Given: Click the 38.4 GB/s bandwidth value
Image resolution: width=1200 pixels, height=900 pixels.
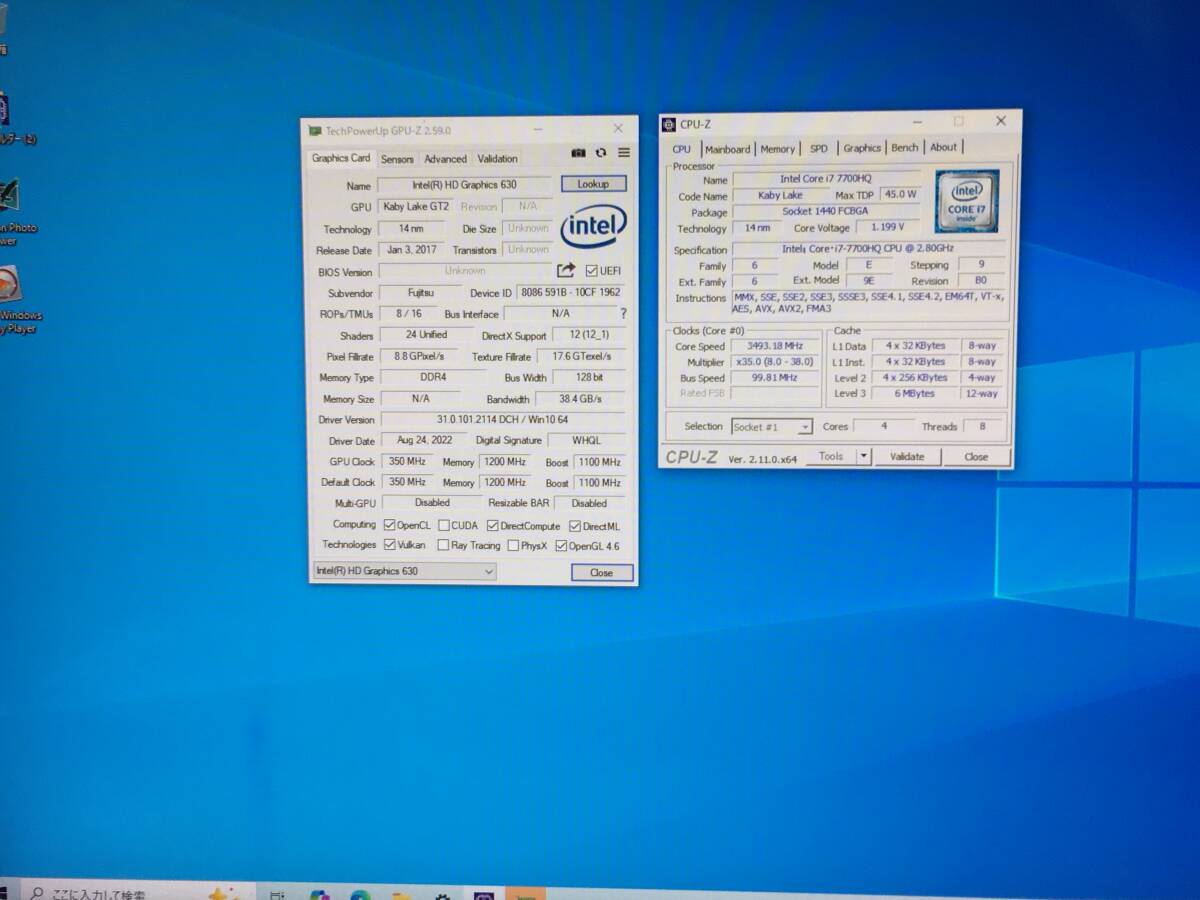Looking at the screenshot, I should pos(581,399).
